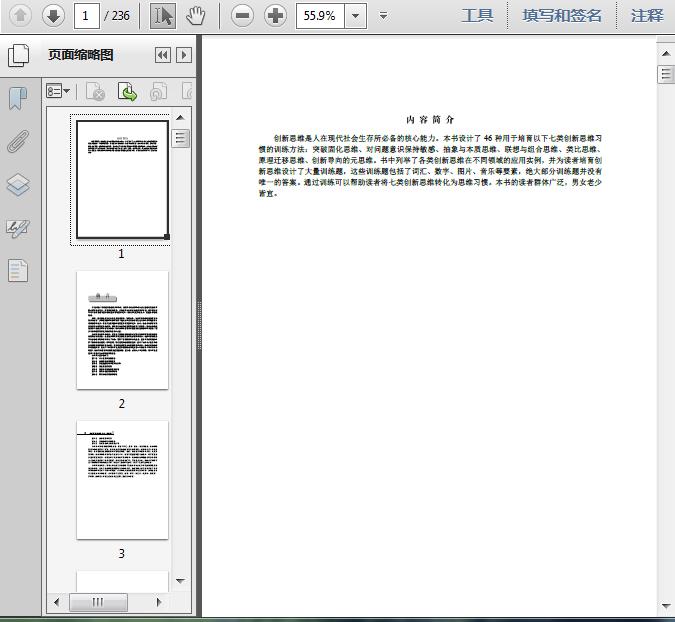Open the 工具 pane

tap(477, 15)
